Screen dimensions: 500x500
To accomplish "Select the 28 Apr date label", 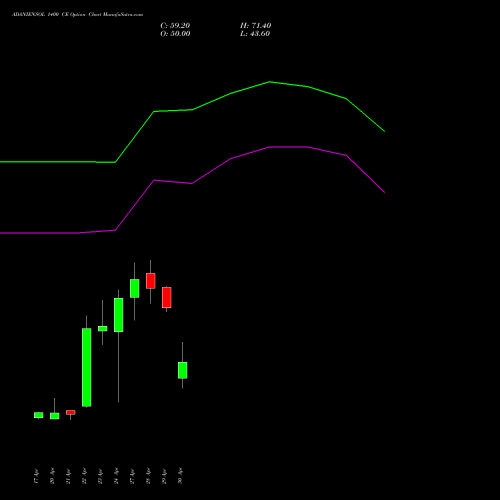I will point(148,476).
